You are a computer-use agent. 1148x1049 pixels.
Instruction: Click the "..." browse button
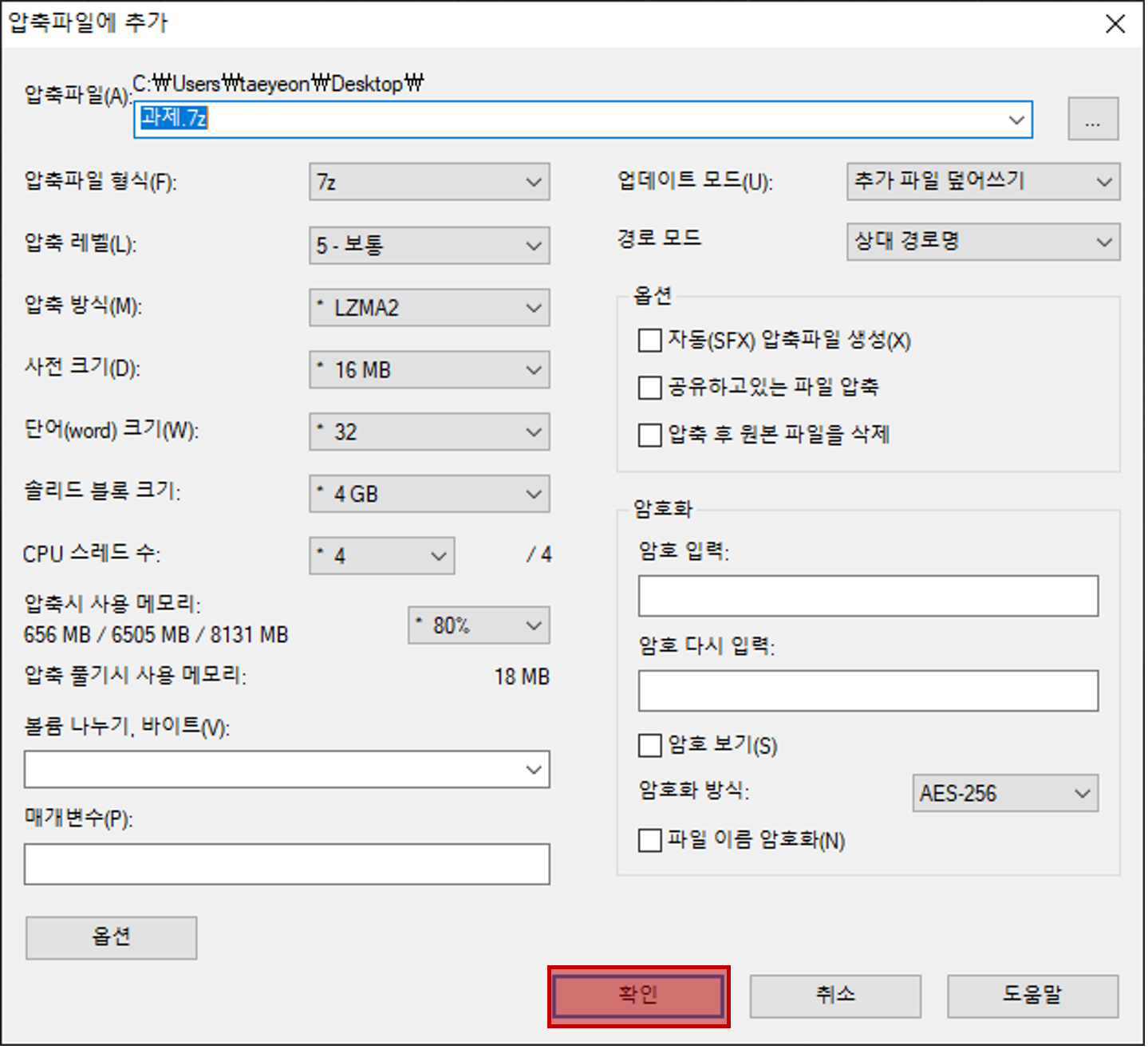(x=1092, y=120)
